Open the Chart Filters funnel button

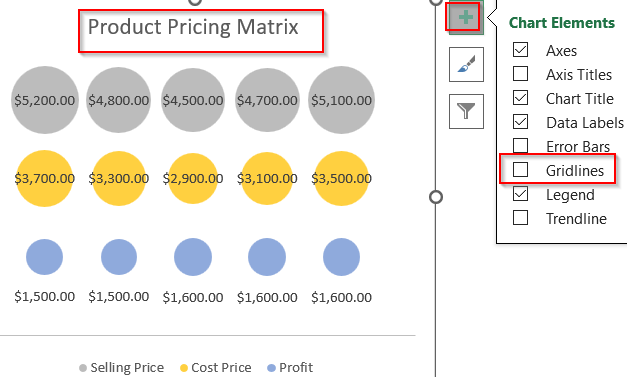click(466, 111)
